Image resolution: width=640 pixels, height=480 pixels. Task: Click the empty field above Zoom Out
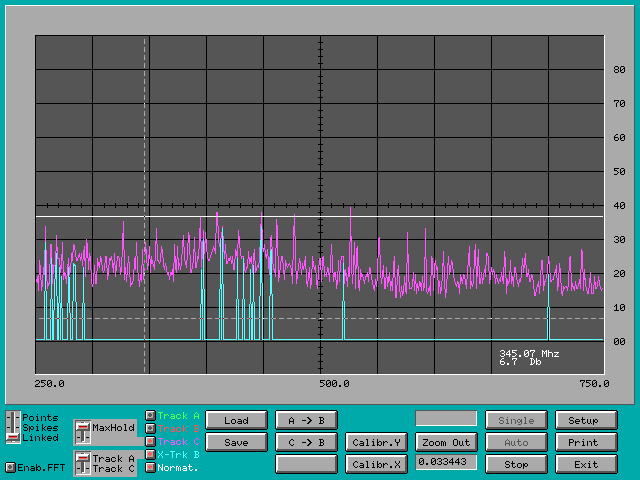click(446, 418)
